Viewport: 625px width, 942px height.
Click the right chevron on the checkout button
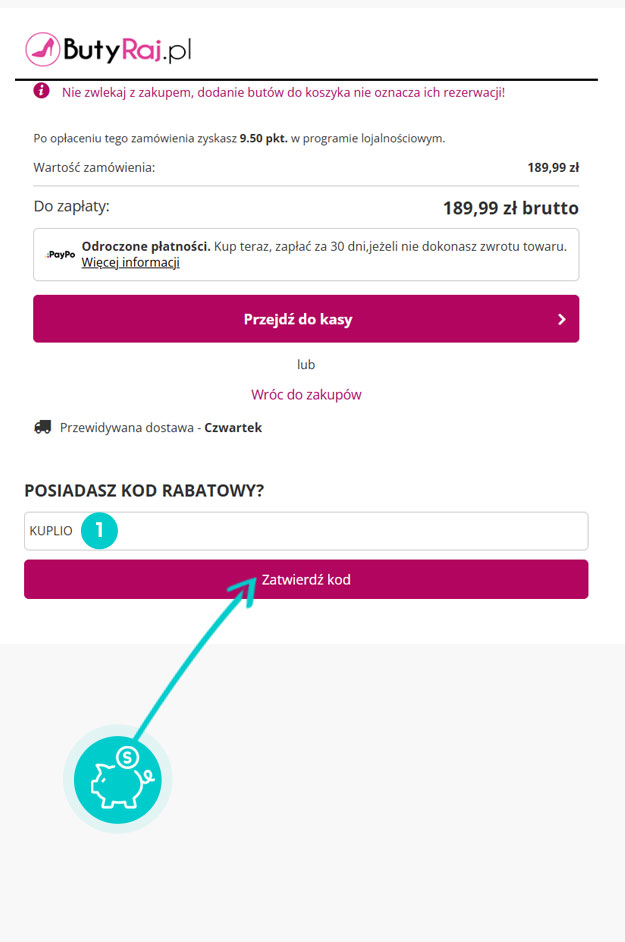coord(562,320)
